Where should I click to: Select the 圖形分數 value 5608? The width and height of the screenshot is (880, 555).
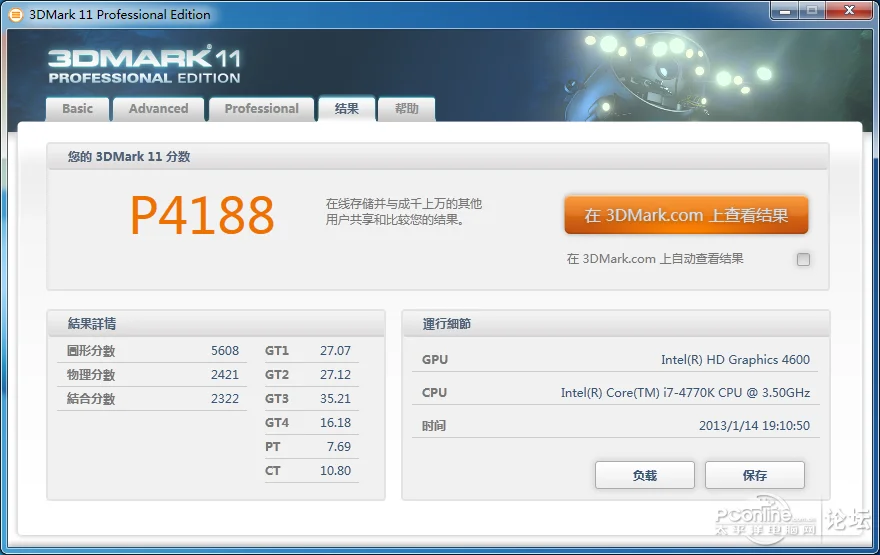pos(225,351)
